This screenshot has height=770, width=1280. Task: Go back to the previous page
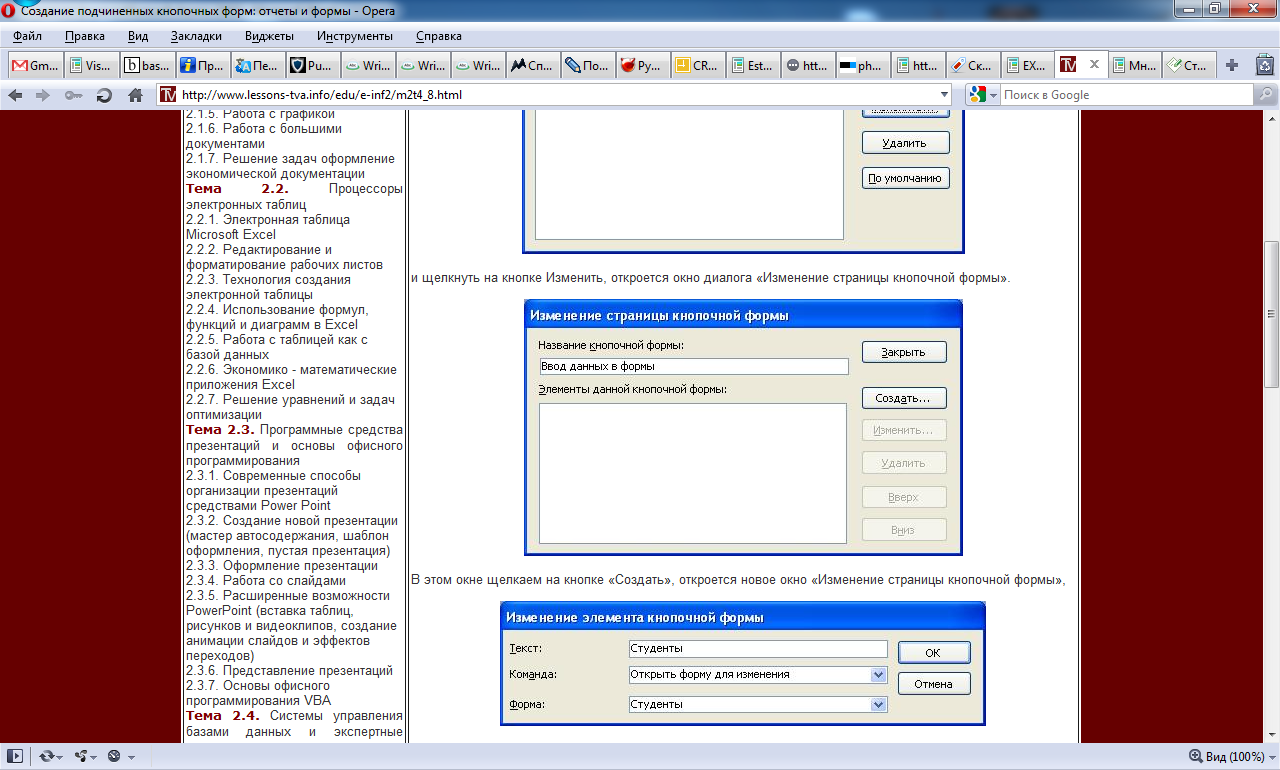point(15,95)
